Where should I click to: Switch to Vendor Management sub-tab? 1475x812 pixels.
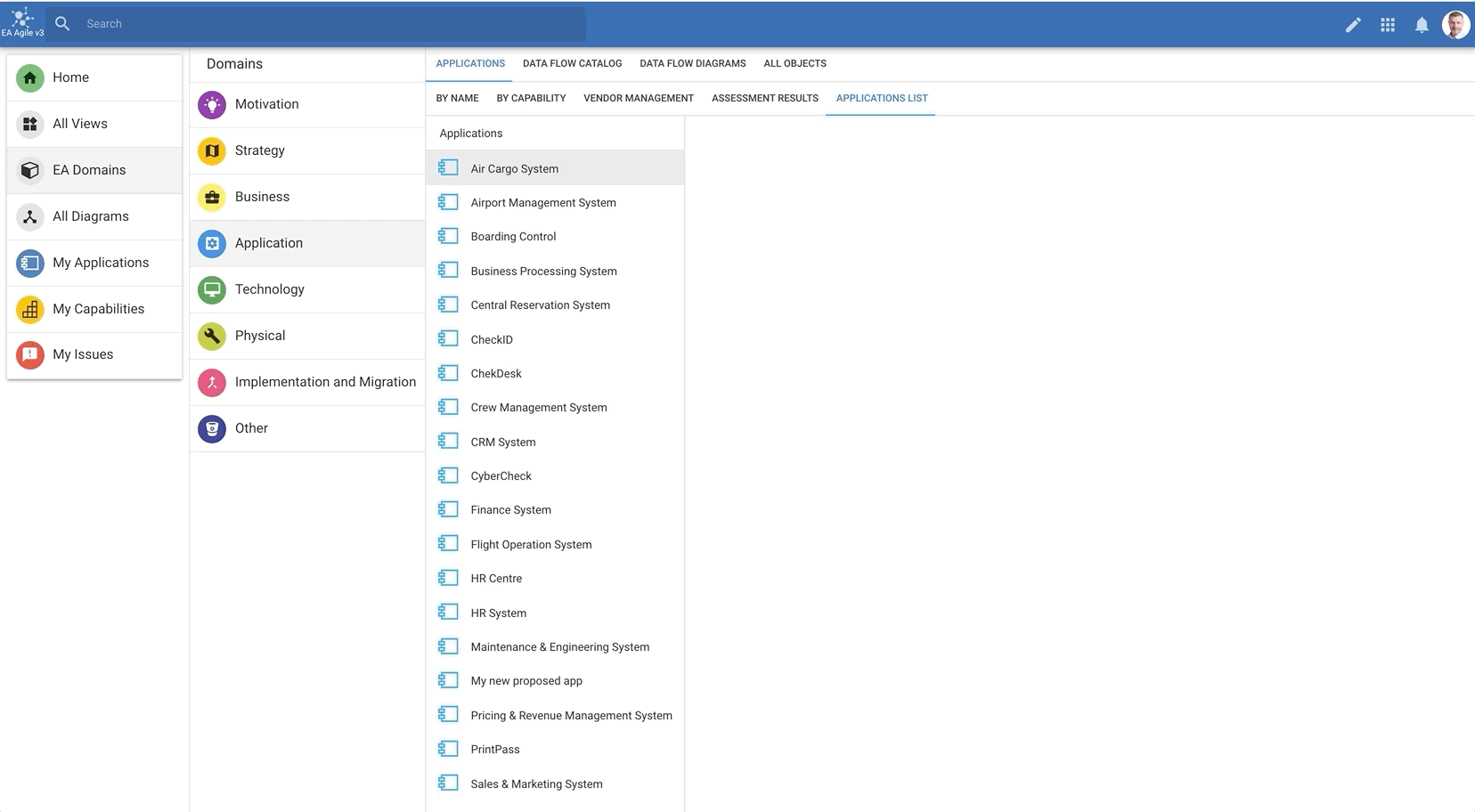[638, 98]
